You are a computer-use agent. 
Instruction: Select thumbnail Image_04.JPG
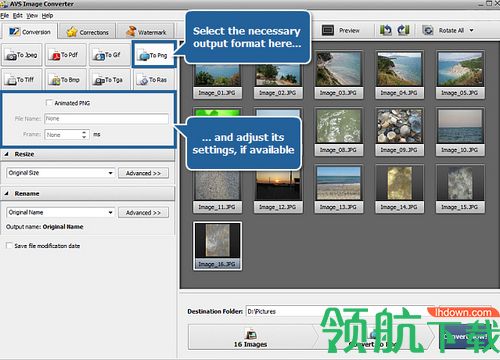399,75
